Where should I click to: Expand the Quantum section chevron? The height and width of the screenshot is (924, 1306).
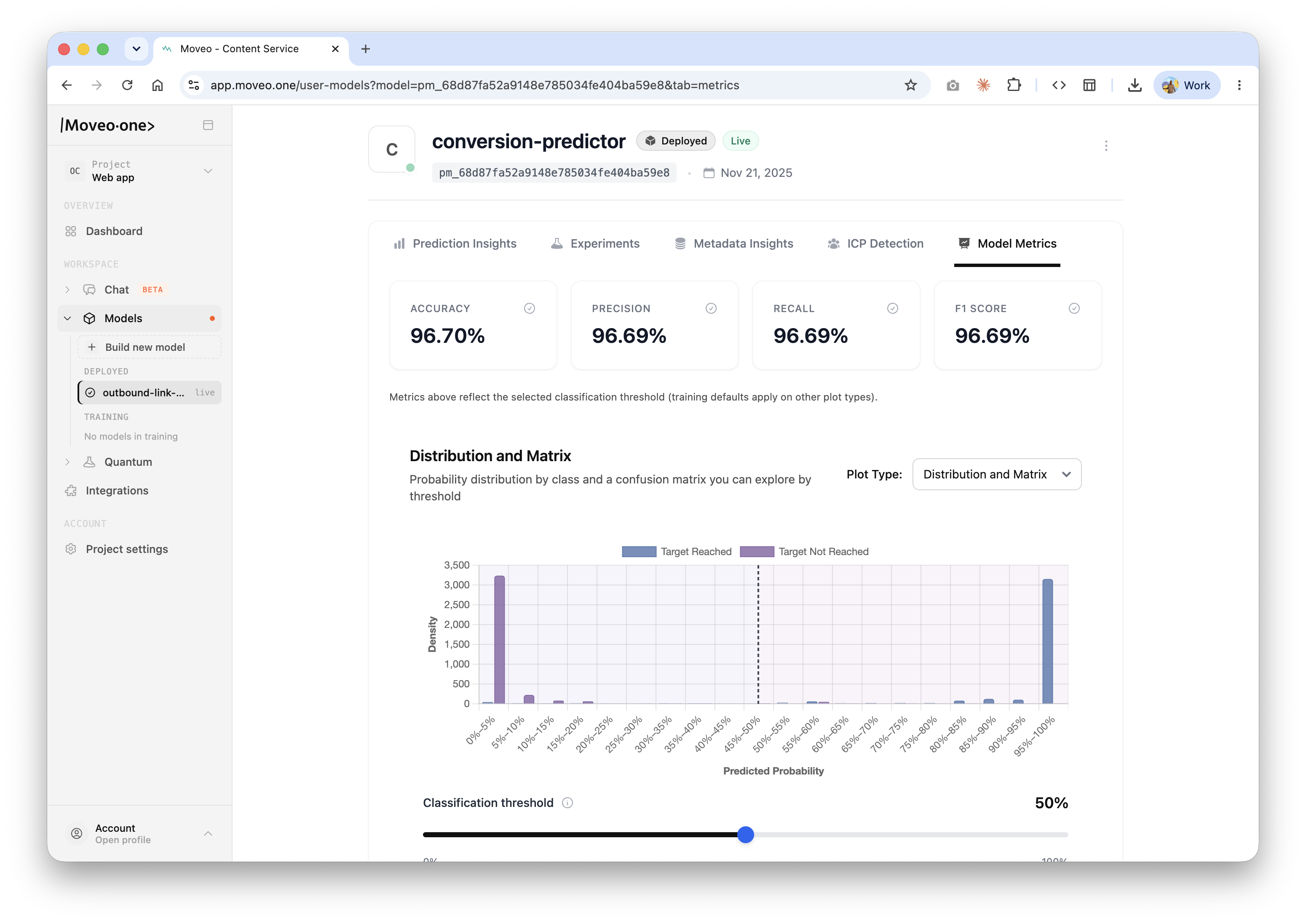(x=68, y=462)
